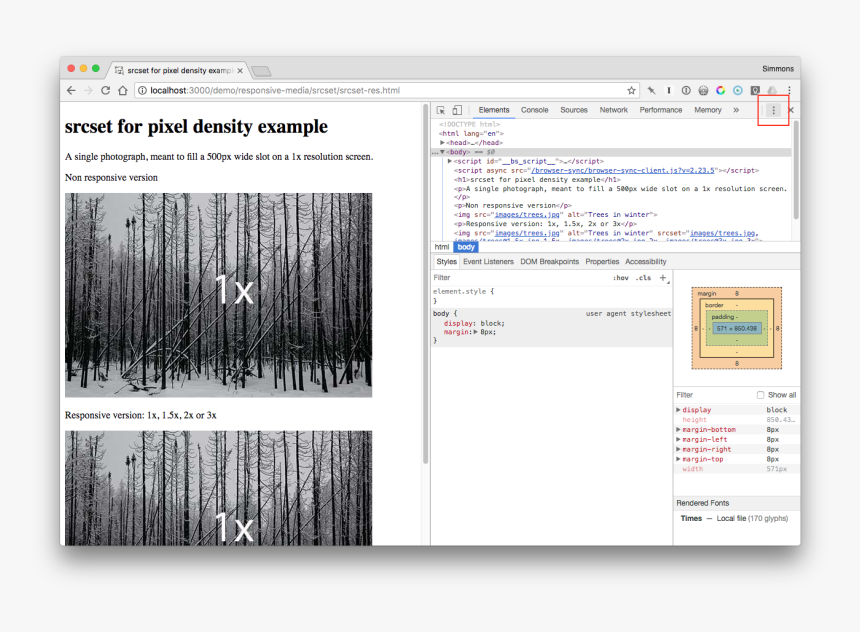The height and width of the screenshot is (632, 860).
Task: Open images/trees.jpg link in first img
Action: click(527, 215)
